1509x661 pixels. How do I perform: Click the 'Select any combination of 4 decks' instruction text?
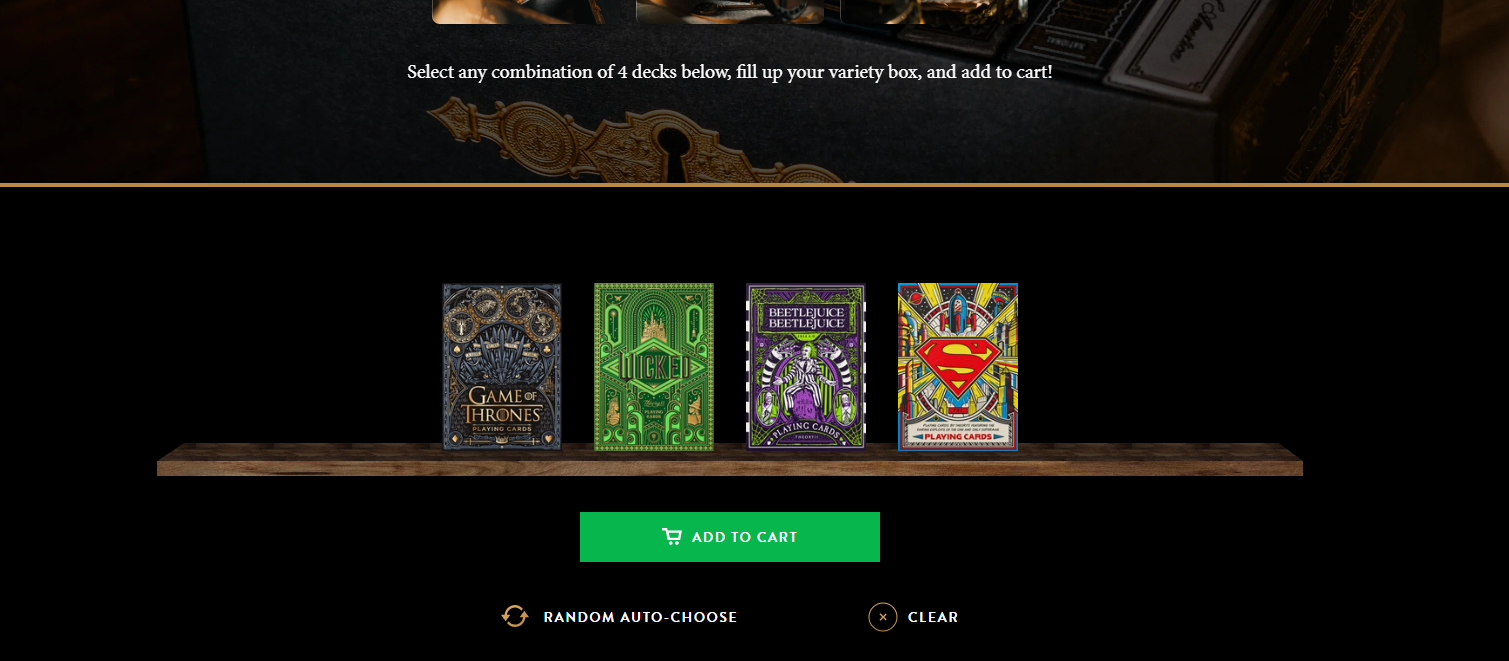pos(730,72)
